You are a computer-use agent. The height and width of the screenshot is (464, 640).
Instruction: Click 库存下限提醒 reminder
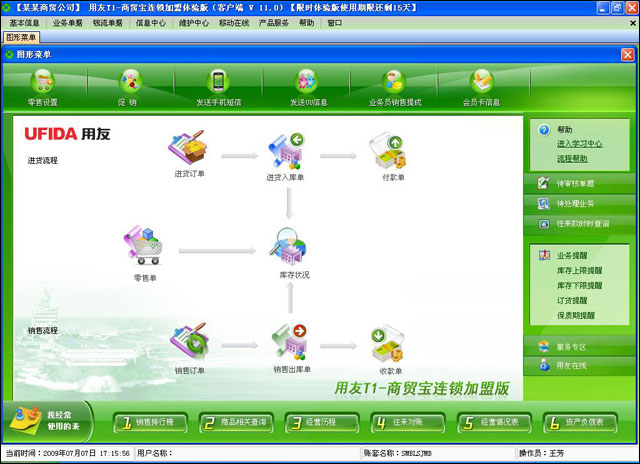click(580, 286)
